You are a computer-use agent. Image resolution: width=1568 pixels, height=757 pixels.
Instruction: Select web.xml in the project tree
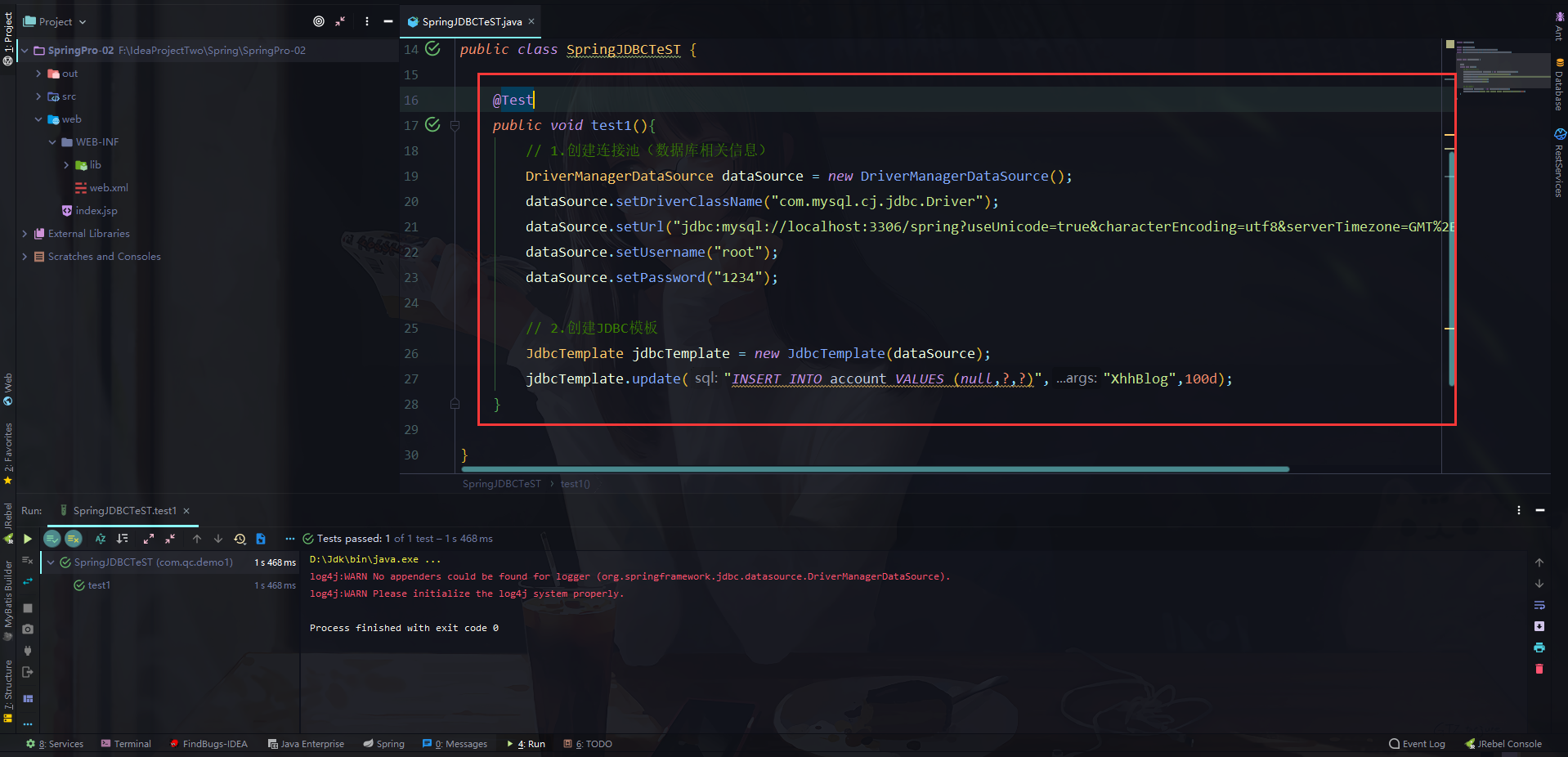(x=109, y=188)
